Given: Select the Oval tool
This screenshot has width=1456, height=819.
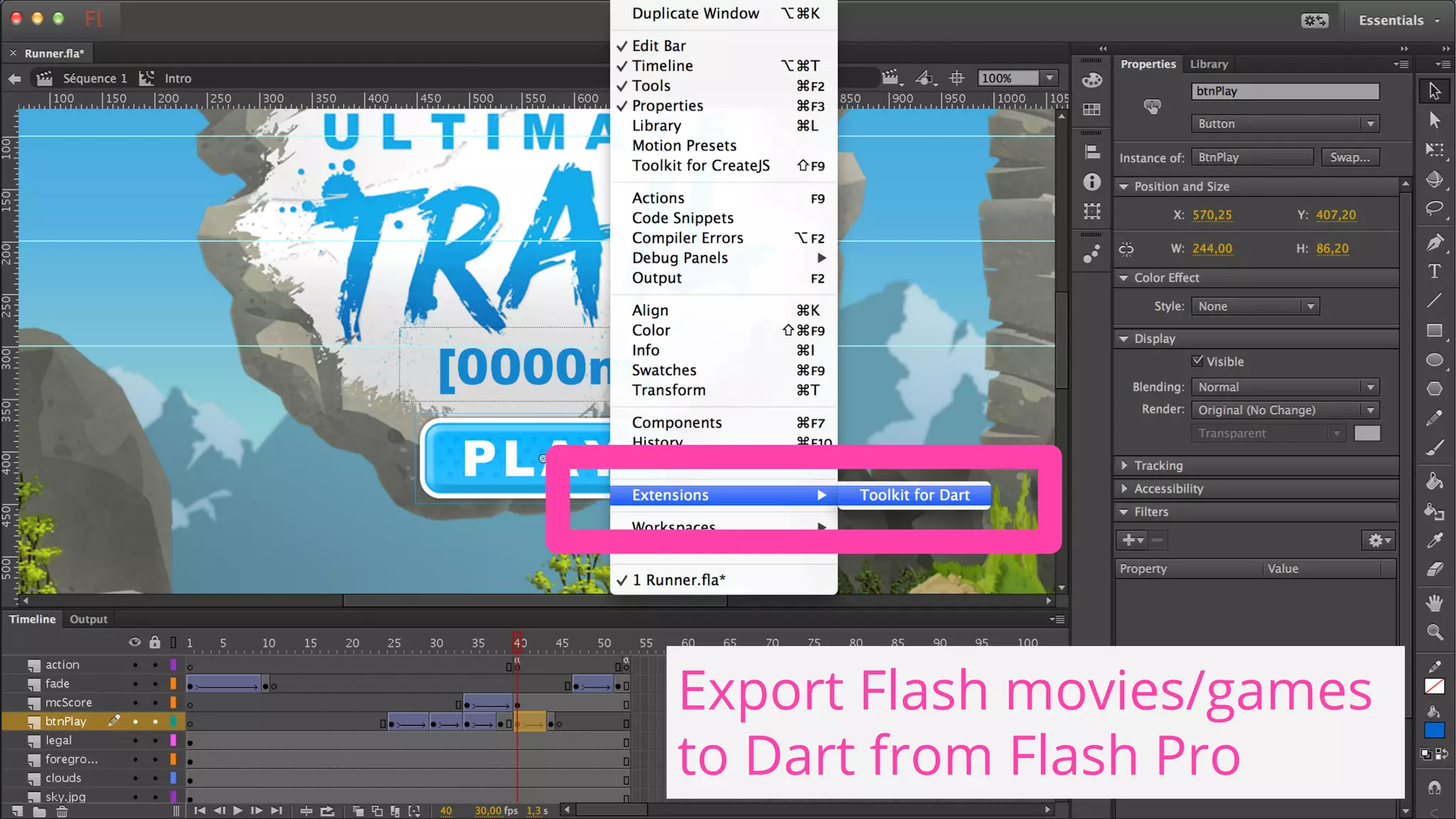Looking at the screenshot, I should (1435, 360).
